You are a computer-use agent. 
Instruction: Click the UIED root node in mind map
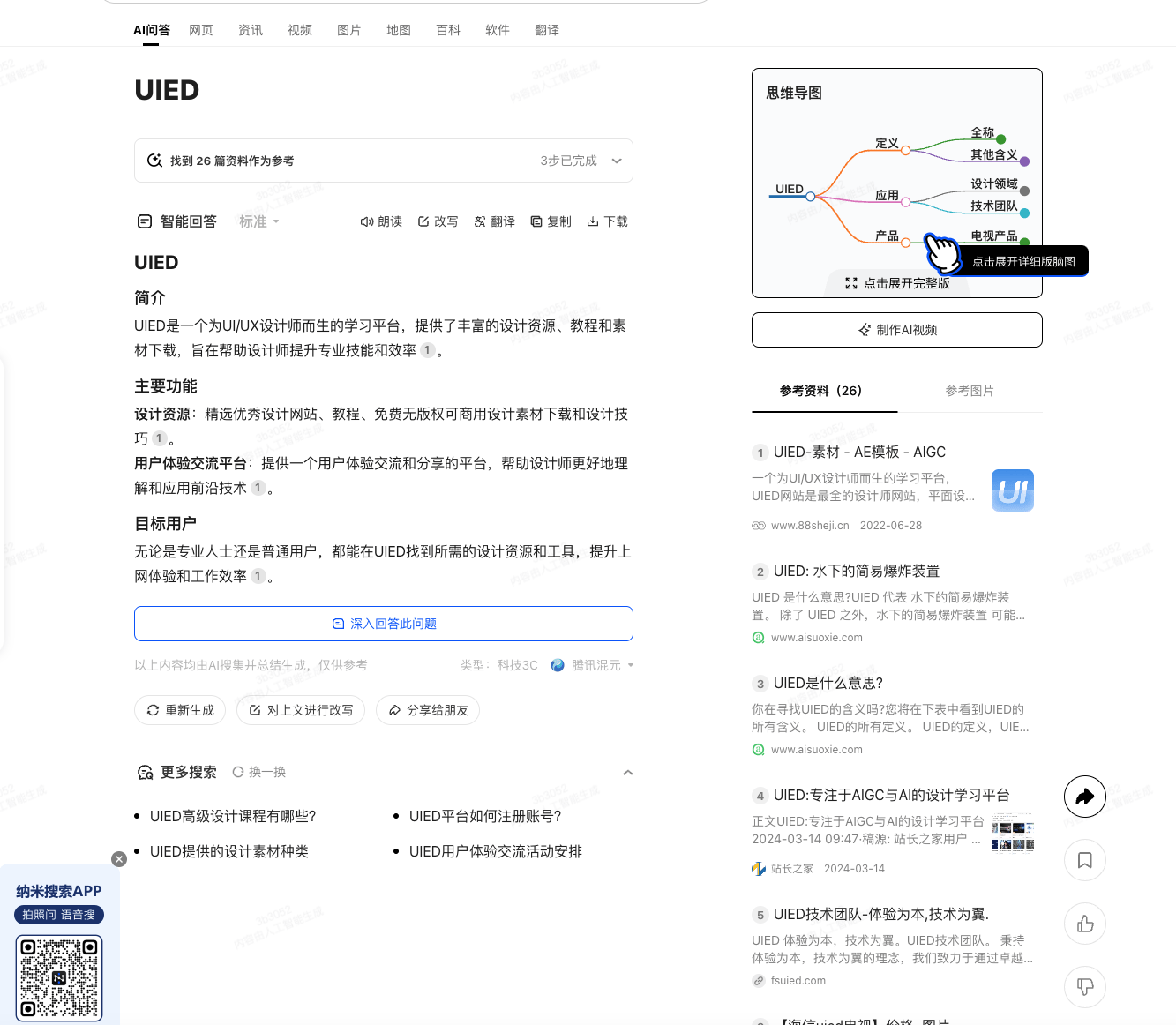click(x=790, y=190)
